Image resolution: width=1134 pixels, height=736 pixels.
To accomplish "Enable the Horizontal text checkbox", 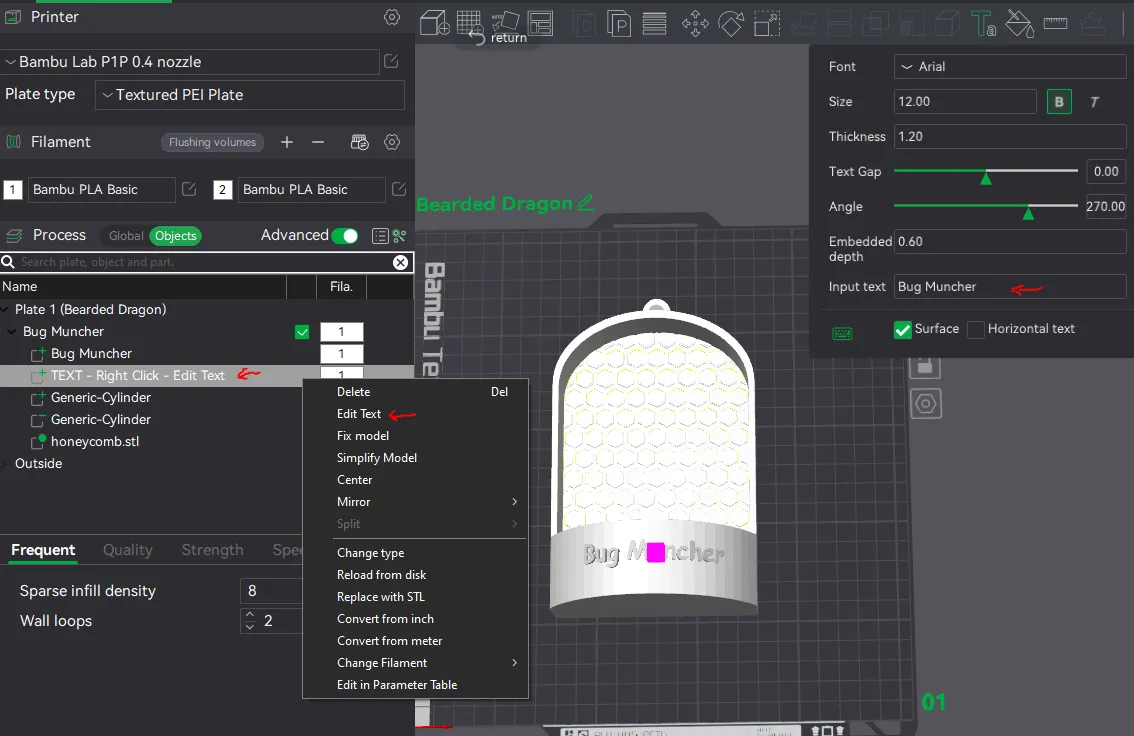I will [976, 329].
